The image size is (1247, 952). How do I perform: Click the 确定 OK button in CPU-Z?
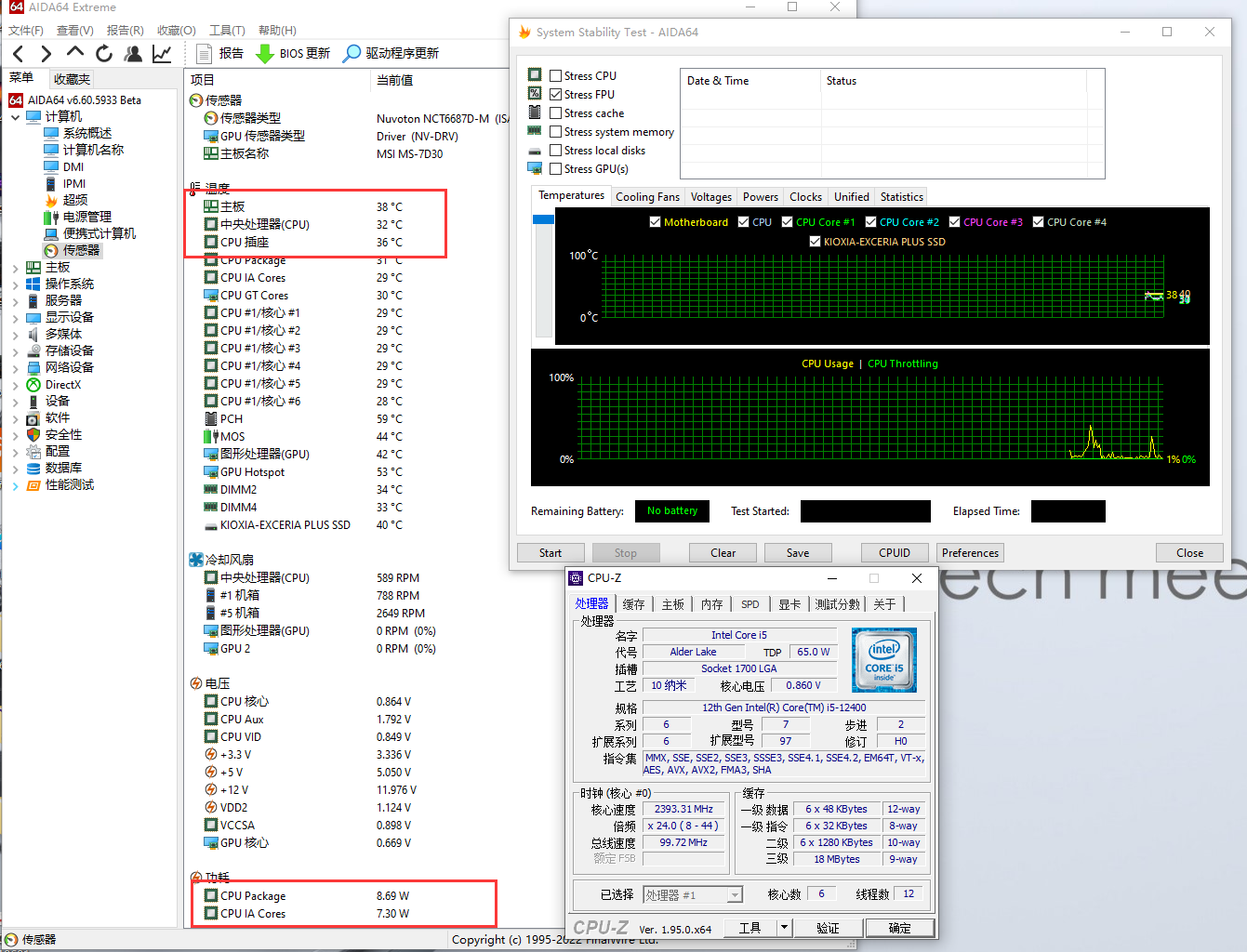click(899, 928)
